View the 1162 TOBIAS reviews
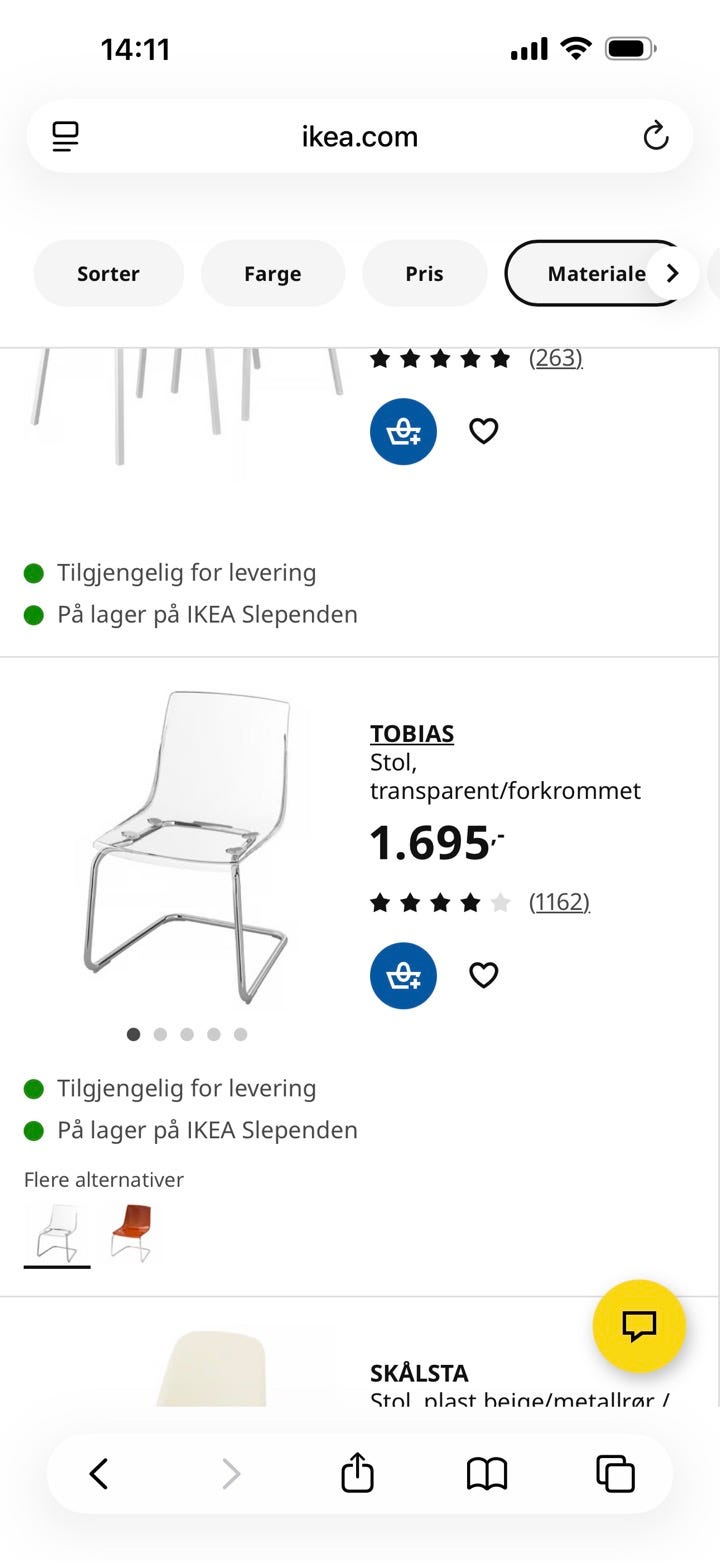720x1561 pixels. pos(559,902)
